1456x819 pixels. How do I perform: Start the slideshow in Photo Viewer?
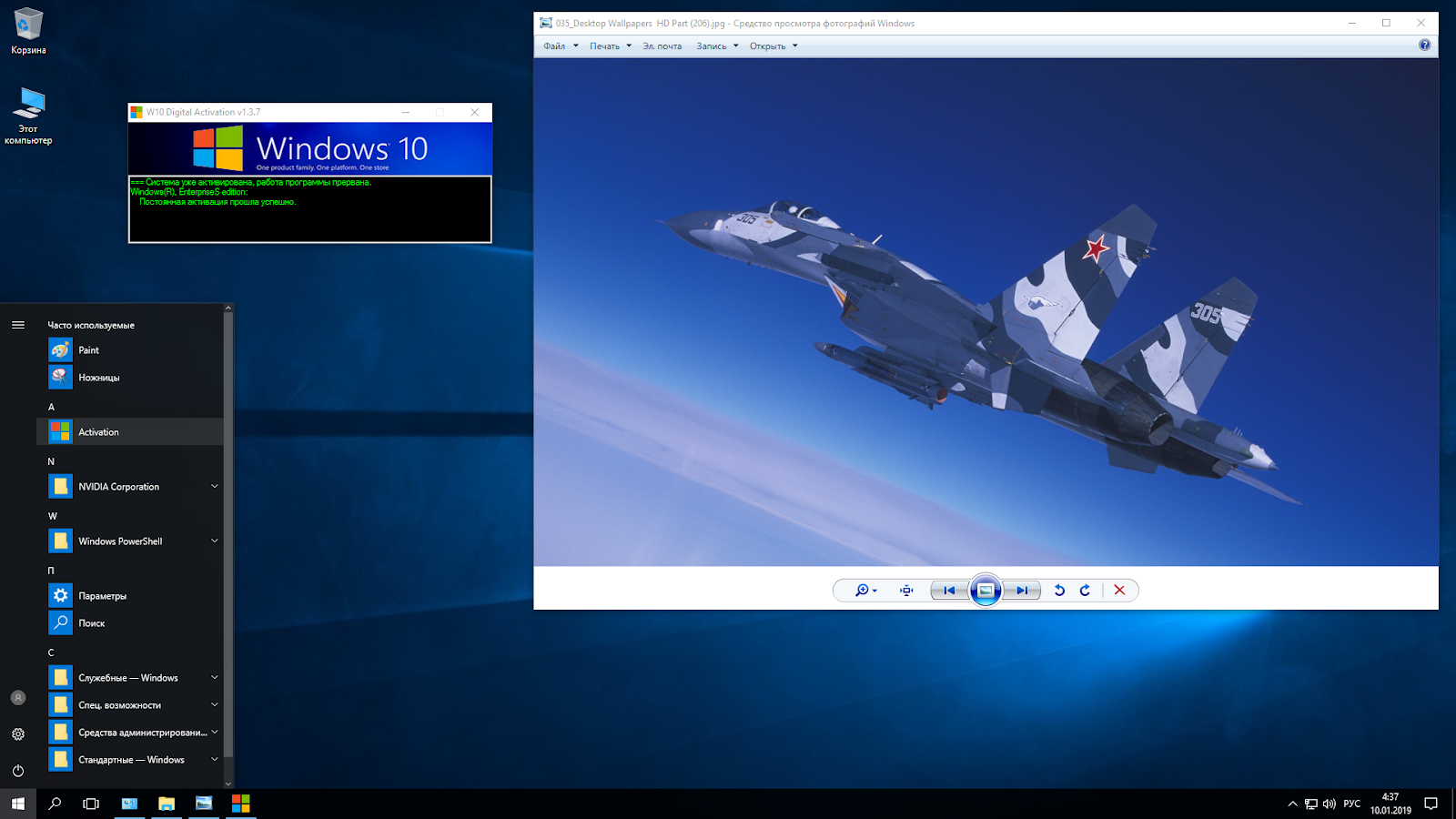986,590
